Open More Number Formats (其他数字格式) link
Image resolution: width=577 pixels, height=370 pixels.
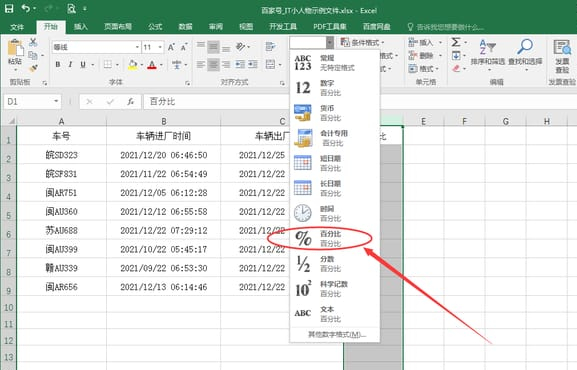pyautogui.click(x=337, y=334)
